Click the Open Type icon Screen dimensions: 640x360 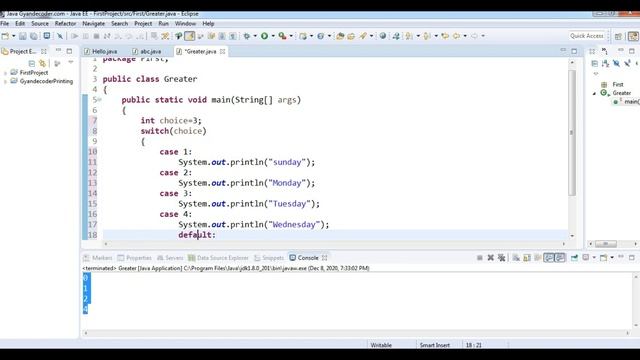pos(340,36)
